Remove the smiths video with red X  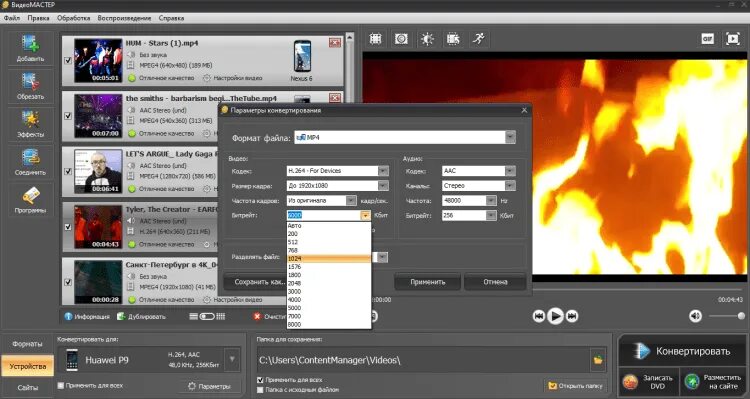[x=335, y=98]
